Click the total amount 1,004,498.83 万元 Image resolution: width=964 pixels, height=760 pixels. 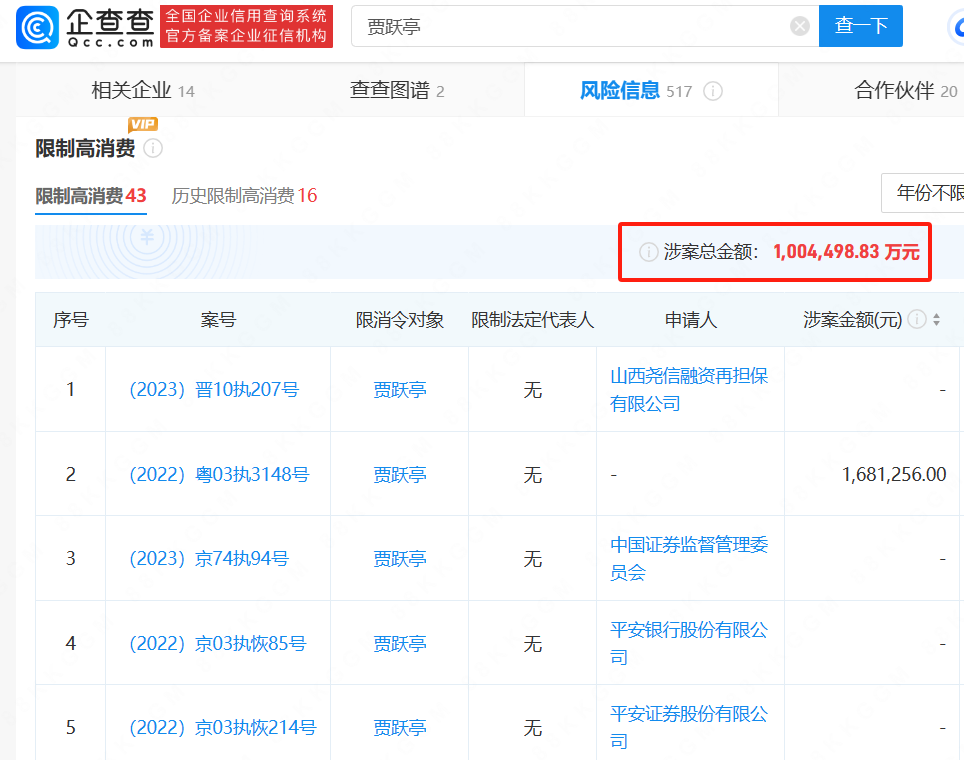pos(846,251)
